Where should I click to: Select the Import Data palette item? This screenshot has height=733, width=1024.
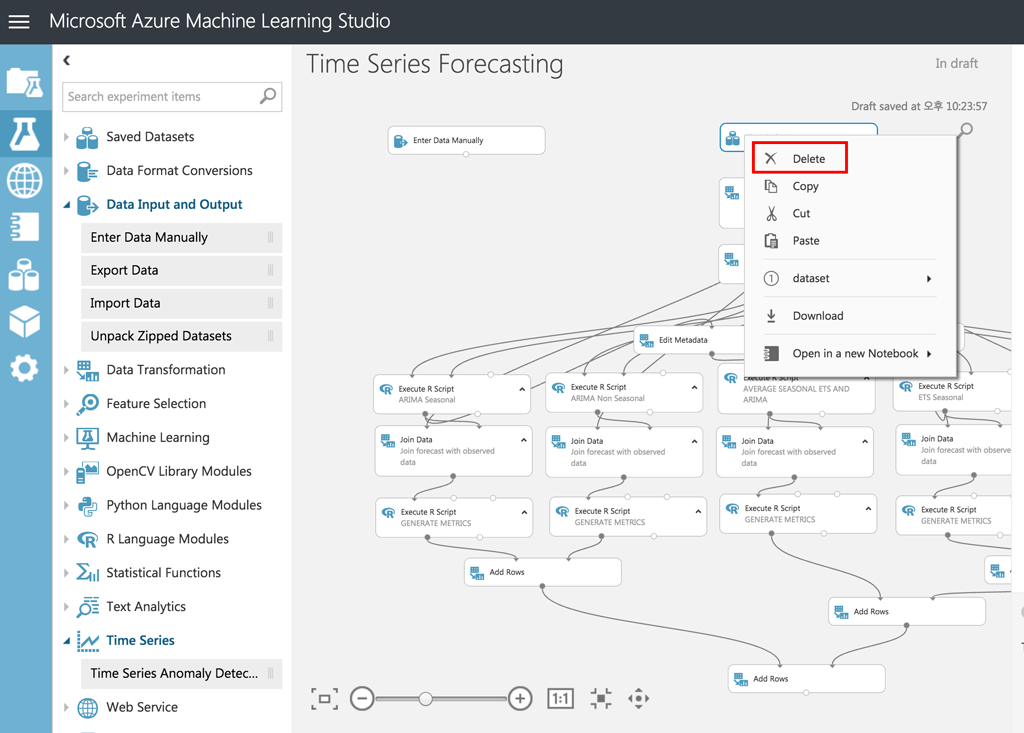click(182, 303)
